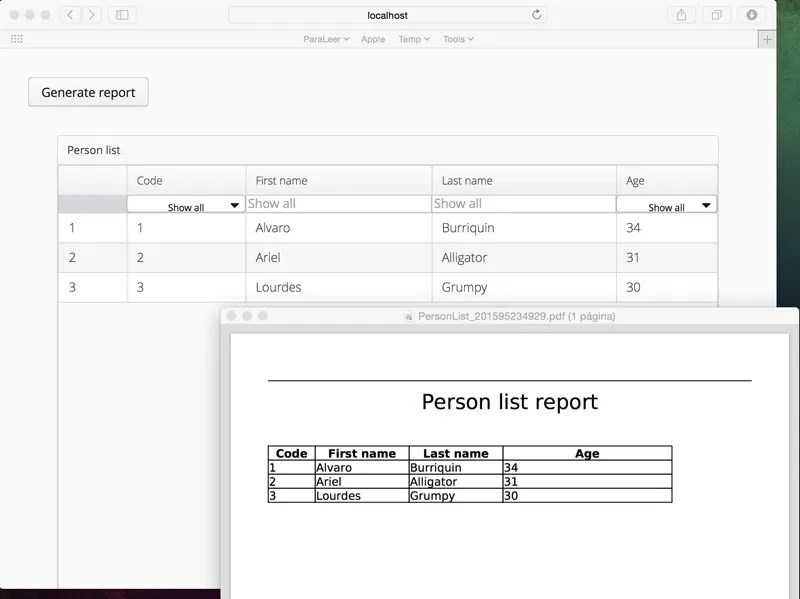
Task: Click the Generate report button
Action: point(87,91)
